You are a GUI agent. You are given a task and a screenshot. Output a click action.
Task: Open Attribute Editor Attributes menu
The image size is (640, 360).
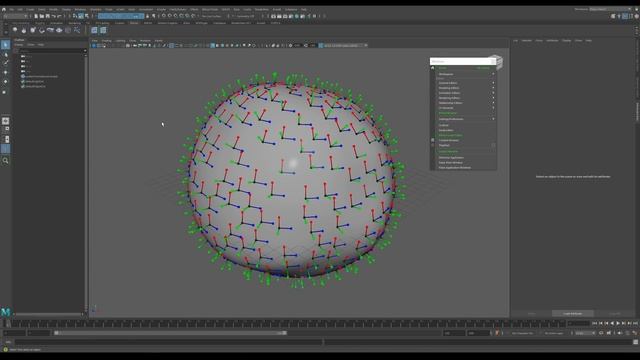pyautogui.click(x=552, y=41)
